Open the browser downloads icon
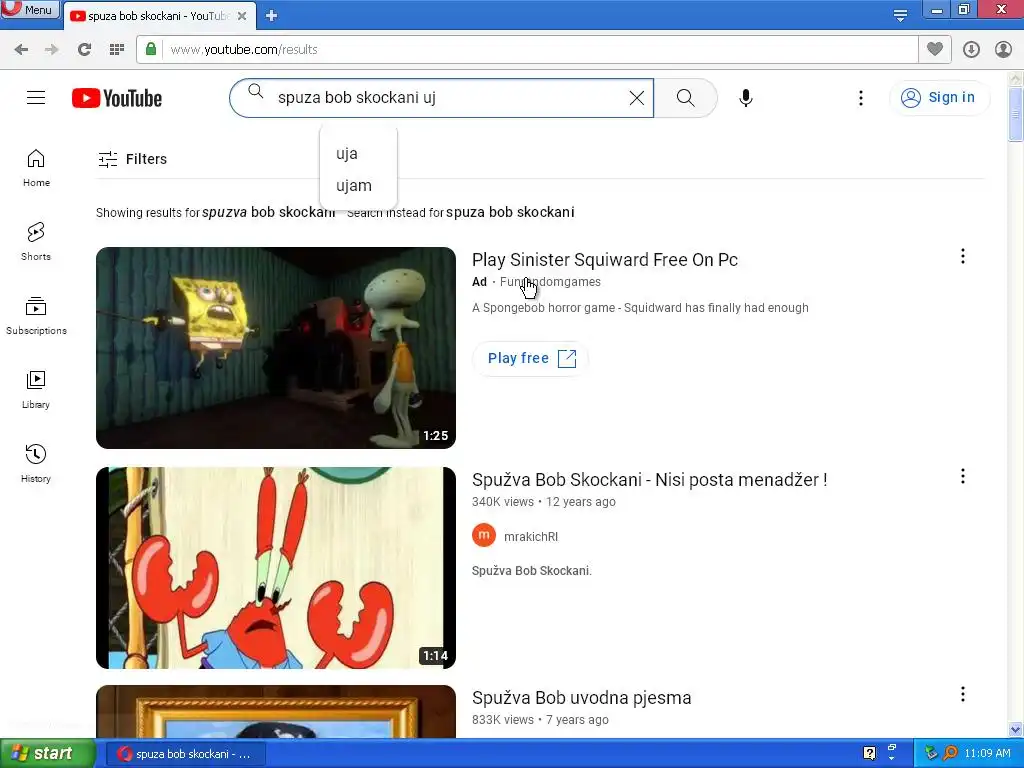The width and height of the screenshot is (1024, 768). point(971,49)
